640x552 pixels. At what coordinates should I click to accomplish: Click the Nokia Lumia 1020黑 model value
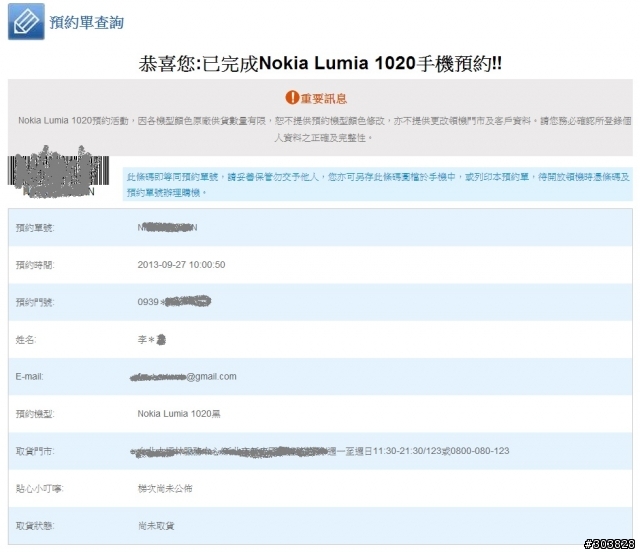(x=179, y=414)
